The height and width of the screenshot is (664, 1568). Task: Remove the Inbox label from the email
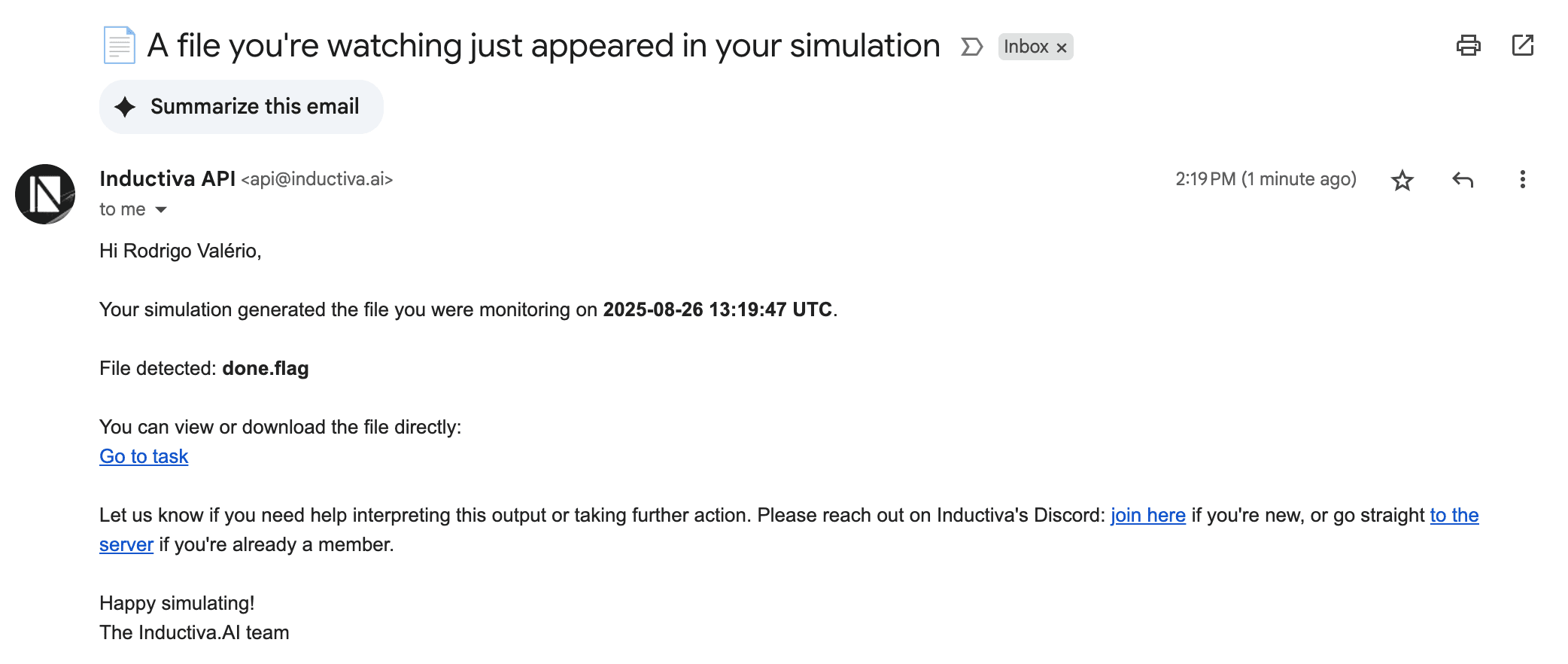point(1062,47)
